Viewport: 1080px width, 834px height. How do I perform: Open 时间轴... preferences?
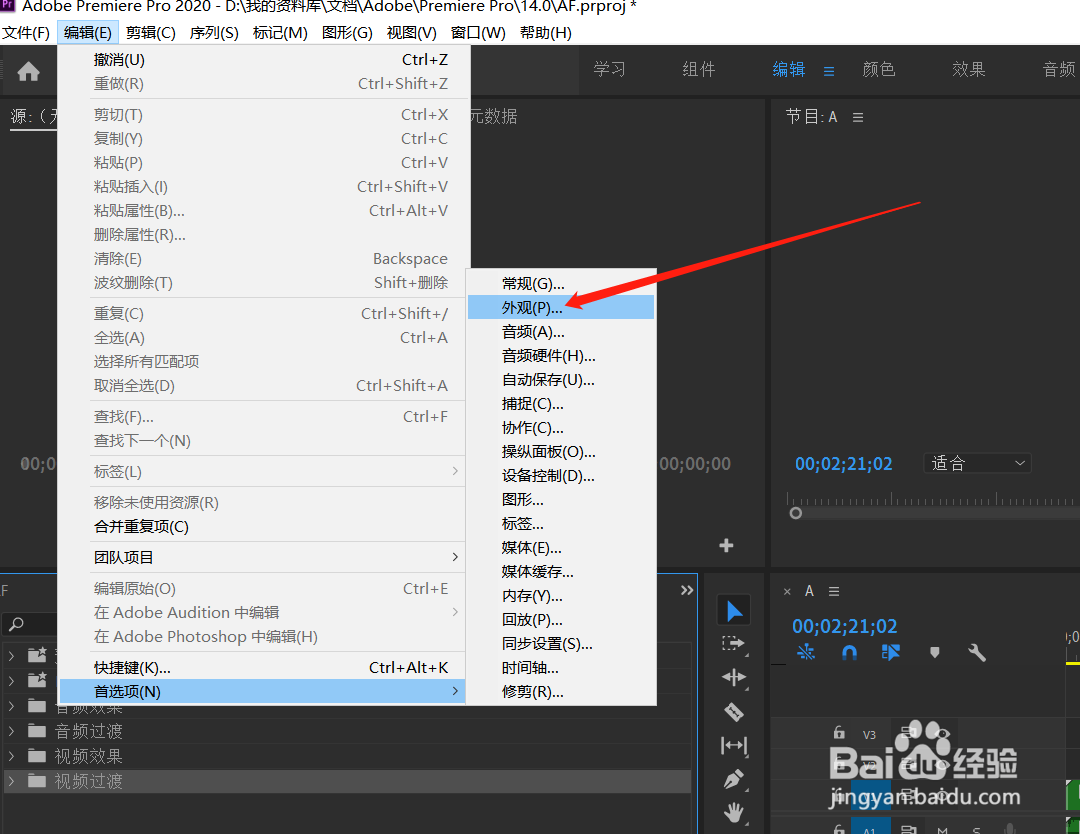coord(561,667)
